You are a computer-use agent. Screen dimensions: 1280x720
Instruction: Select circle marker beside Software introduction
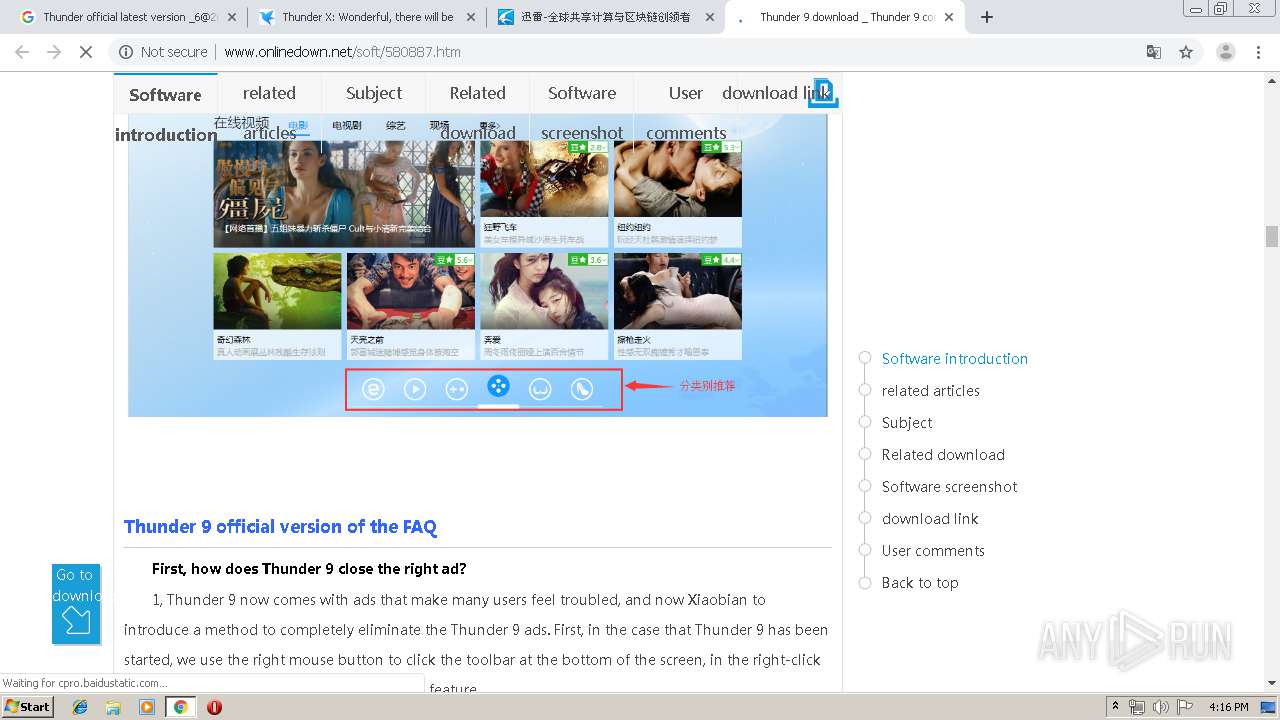coord(865,358)
